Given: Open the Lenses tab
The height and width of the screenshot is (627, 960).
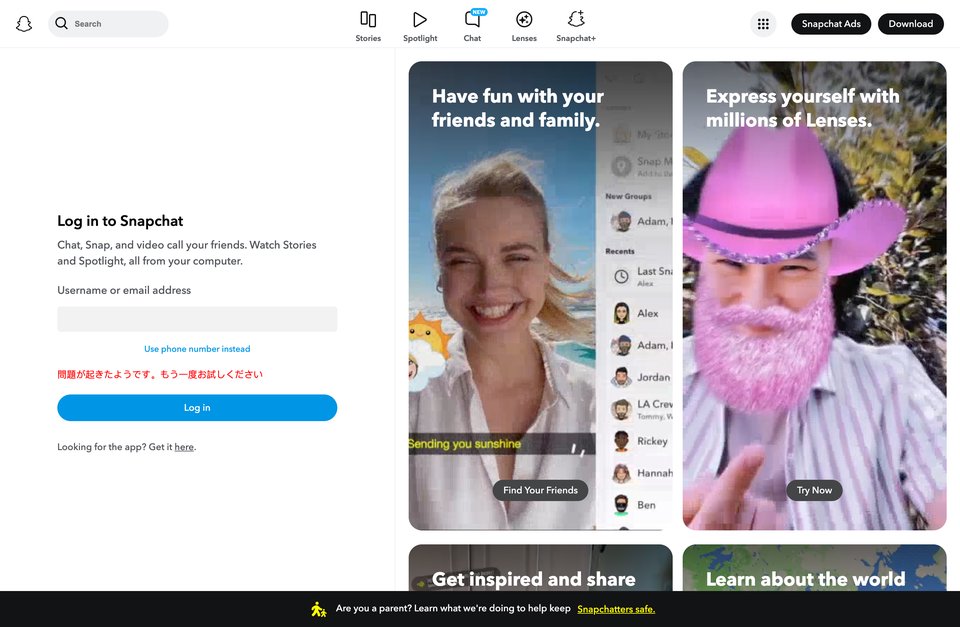Looking at the screenshot, I should [524, 26].
